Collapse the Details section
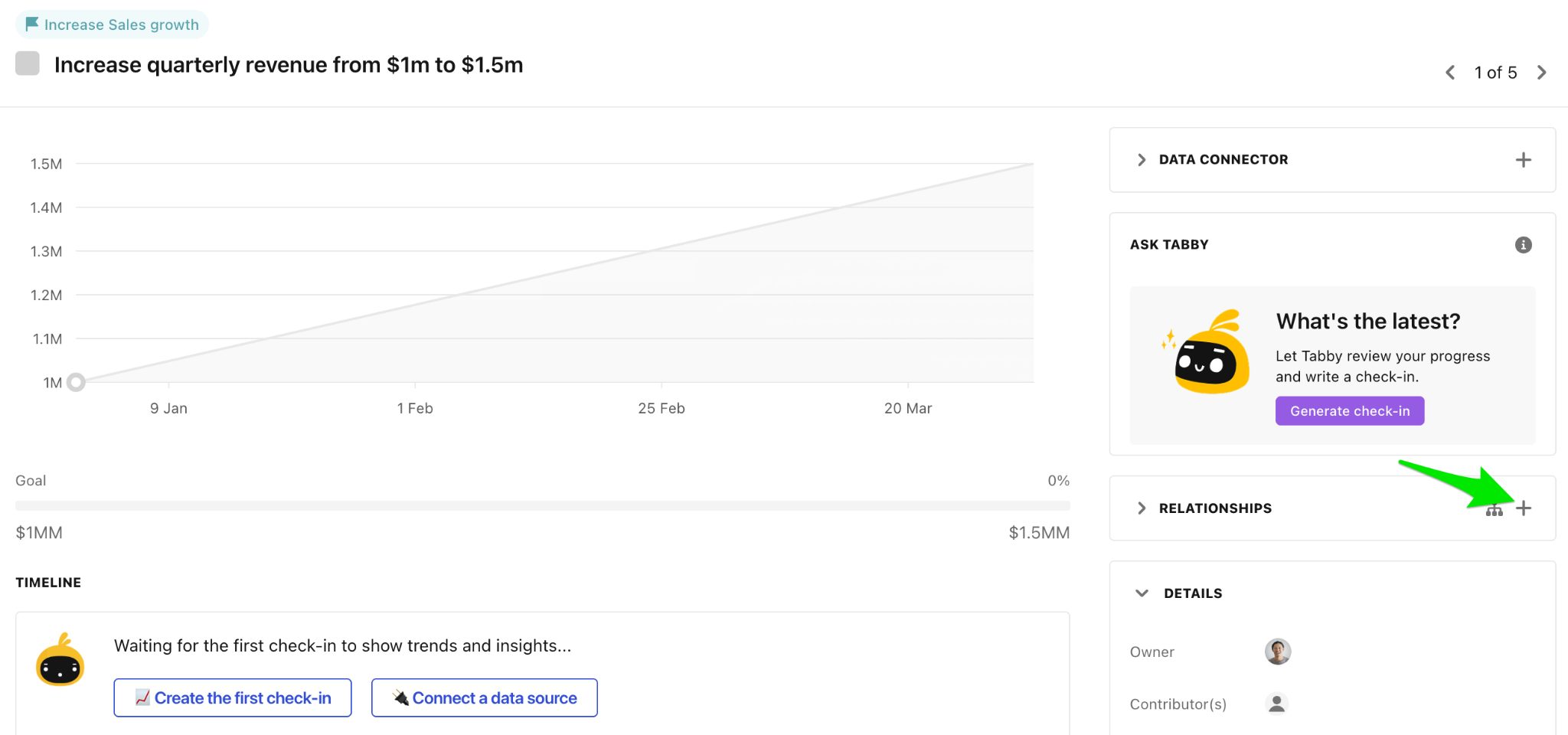 coord(1142,593)
